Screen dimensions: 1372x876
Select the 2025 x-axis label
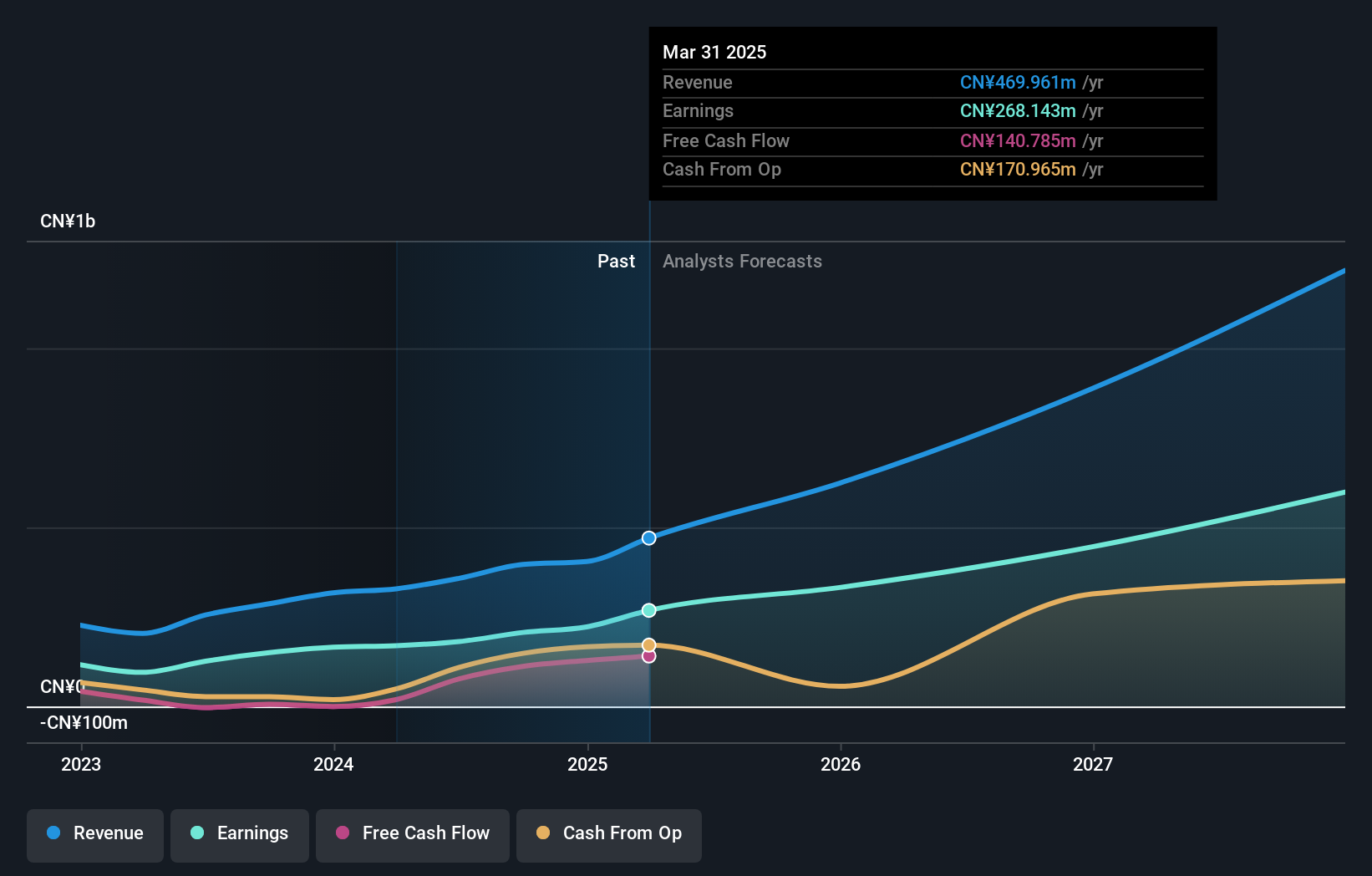pos(587,765)
